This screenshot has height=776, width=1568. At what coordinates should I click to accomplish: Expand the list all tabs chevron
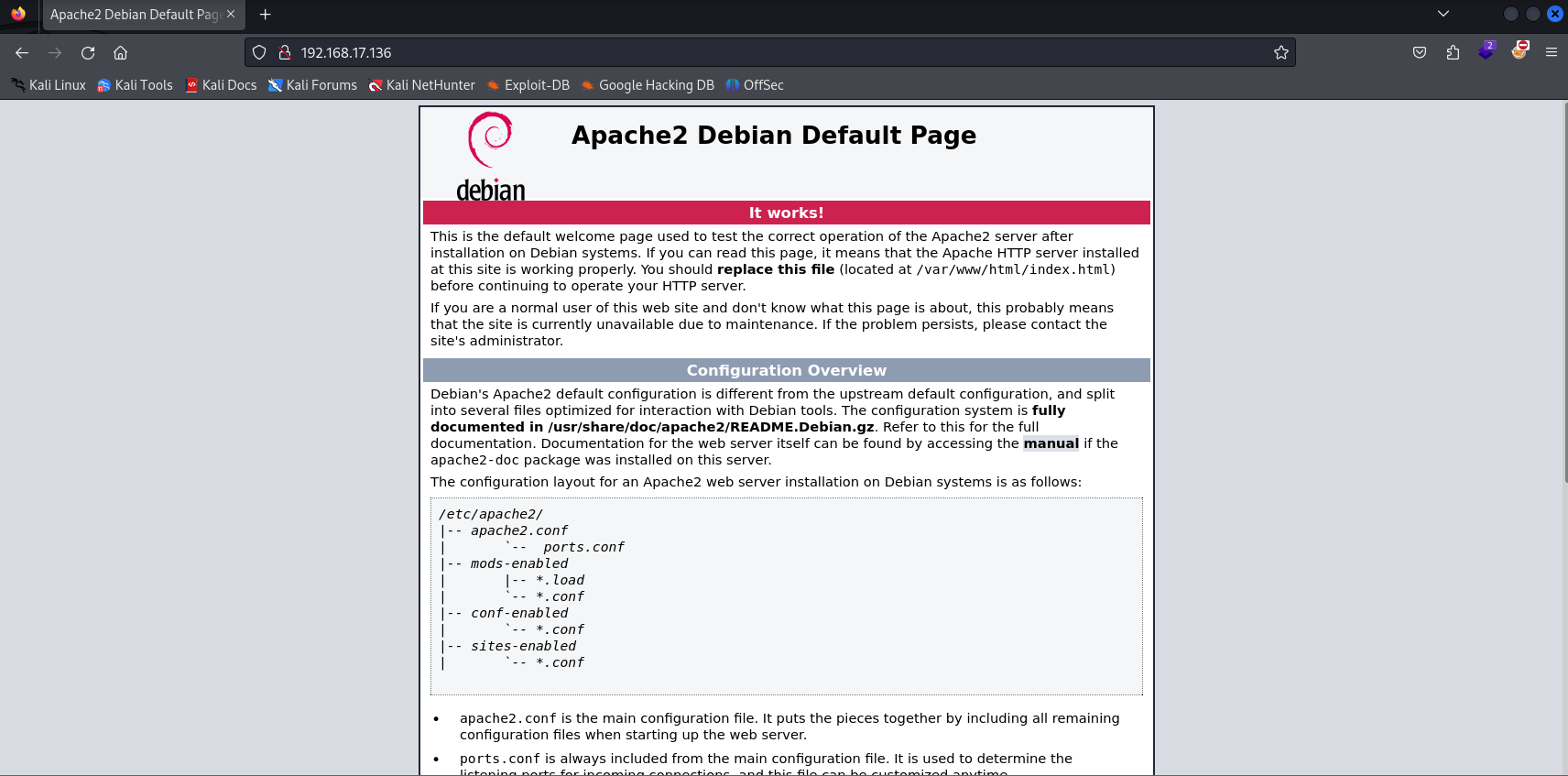[x=1443, y=14]
